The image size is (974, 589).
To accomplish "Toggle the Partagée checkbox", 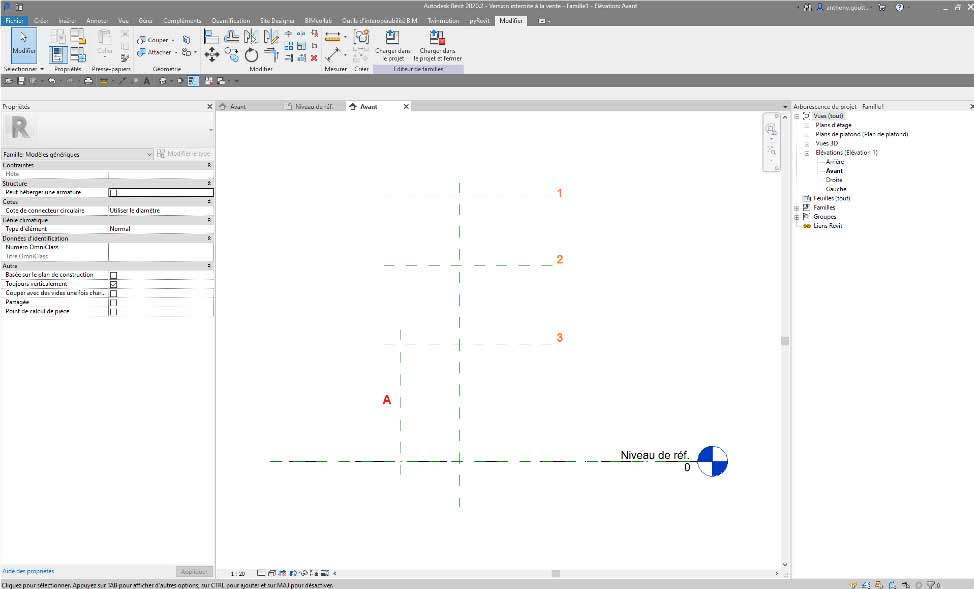I will tap(113, 302).
